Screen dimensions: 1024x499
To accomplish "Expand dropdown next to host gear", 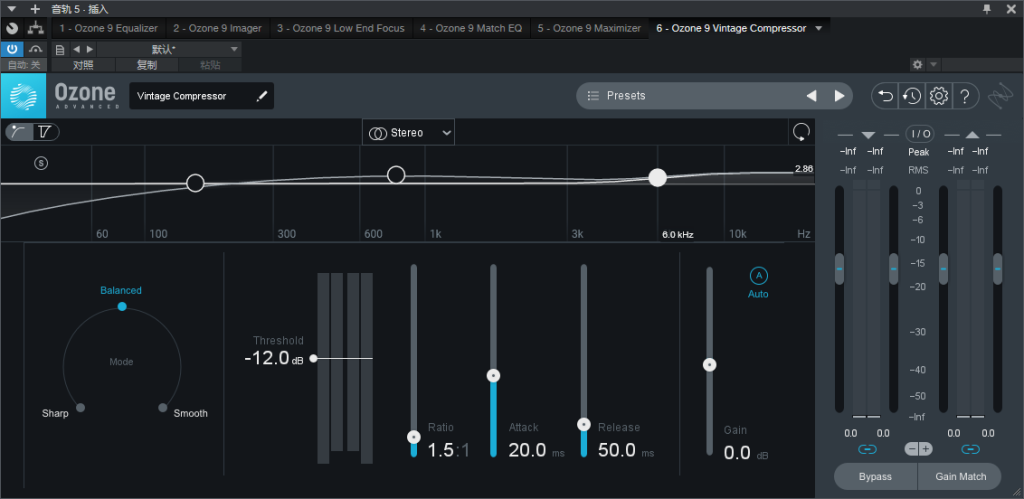I will click(x=933, y=65).
